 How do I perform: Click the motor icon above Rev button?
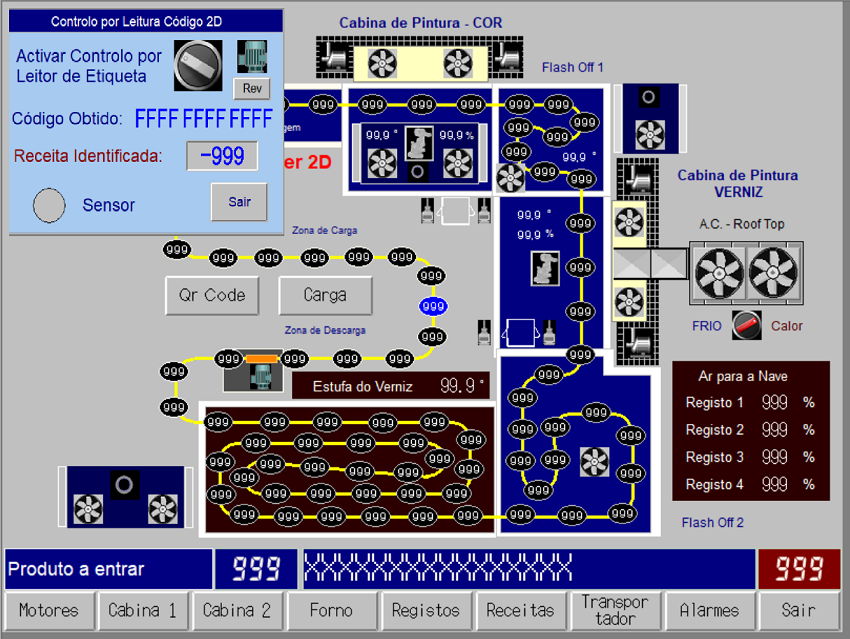[x=252, y=56]
